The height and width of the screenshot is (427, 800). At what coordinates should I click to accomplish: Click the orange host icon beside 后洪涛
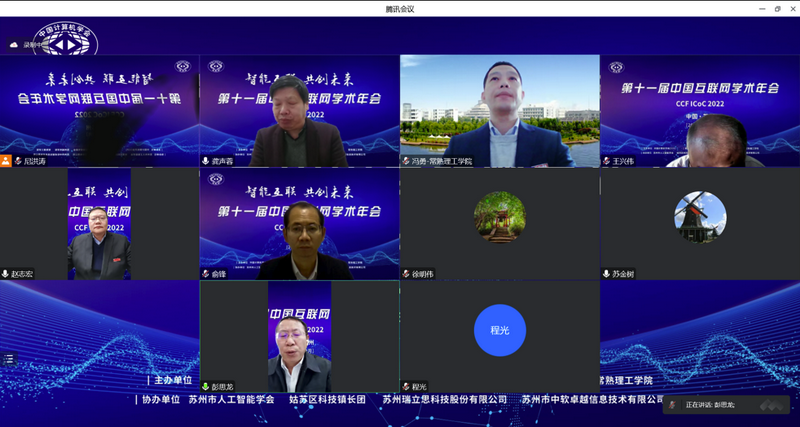point(6,161)
